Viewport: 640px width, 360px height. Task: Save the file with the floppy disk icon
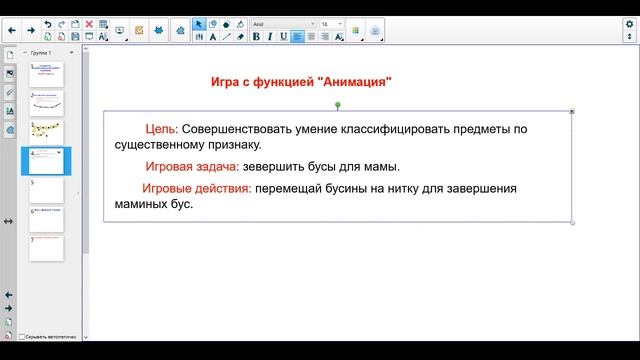click(75, 37)
